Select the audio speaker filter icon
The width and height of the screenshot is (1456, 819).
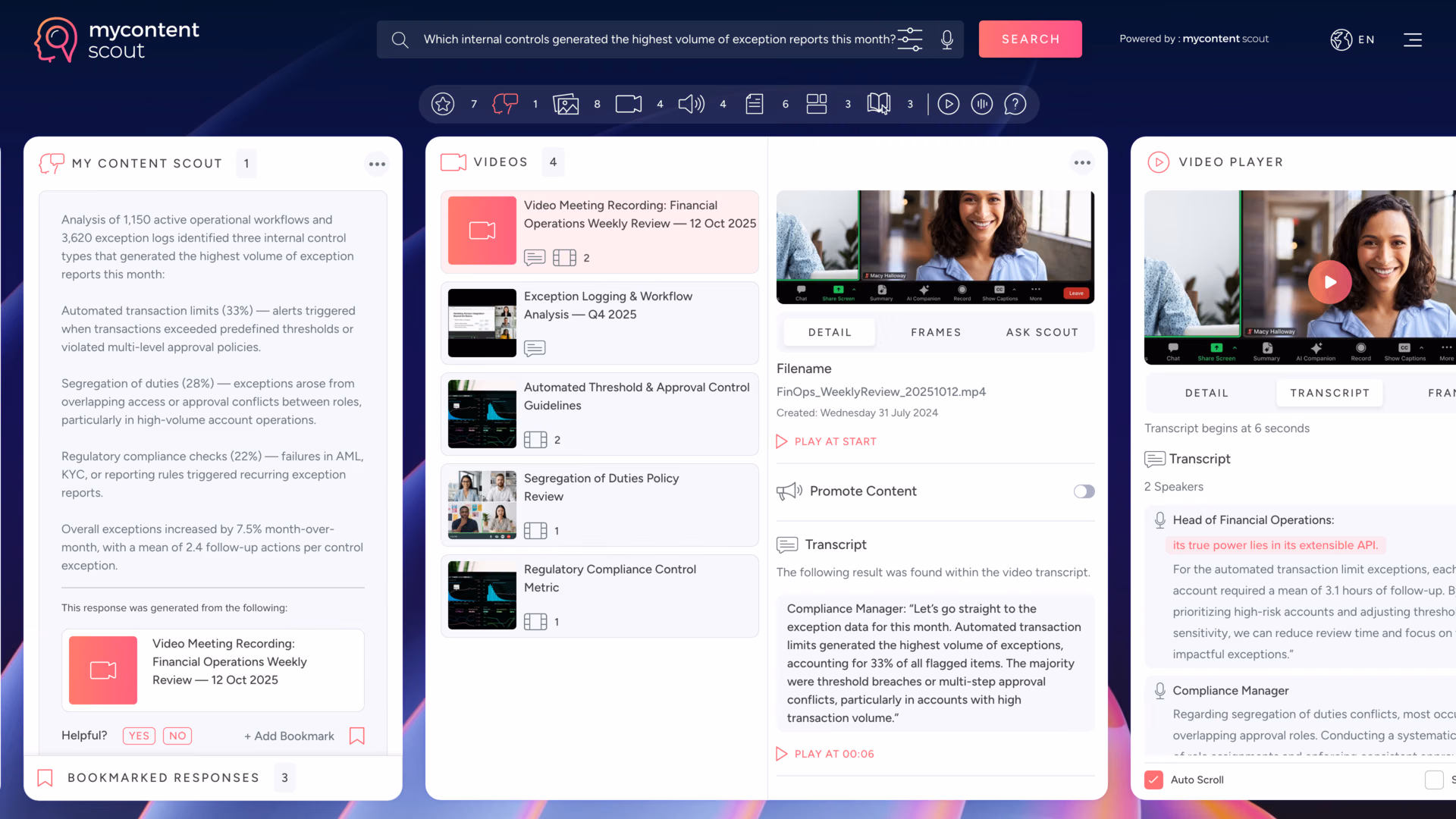coord(691,104)
